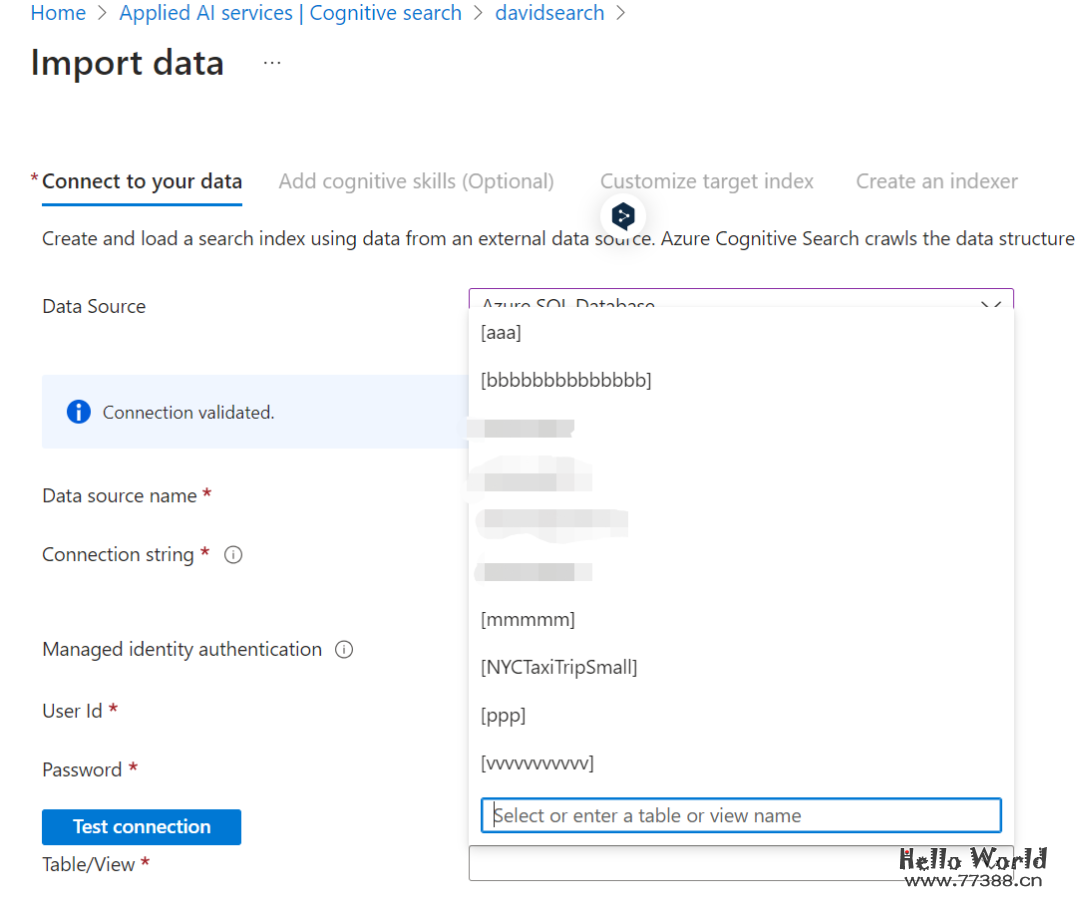Choose [ppp] from the dropdown list
Image resolution: width=1080 pixels, height=911 pixels.
coord(503,716)
